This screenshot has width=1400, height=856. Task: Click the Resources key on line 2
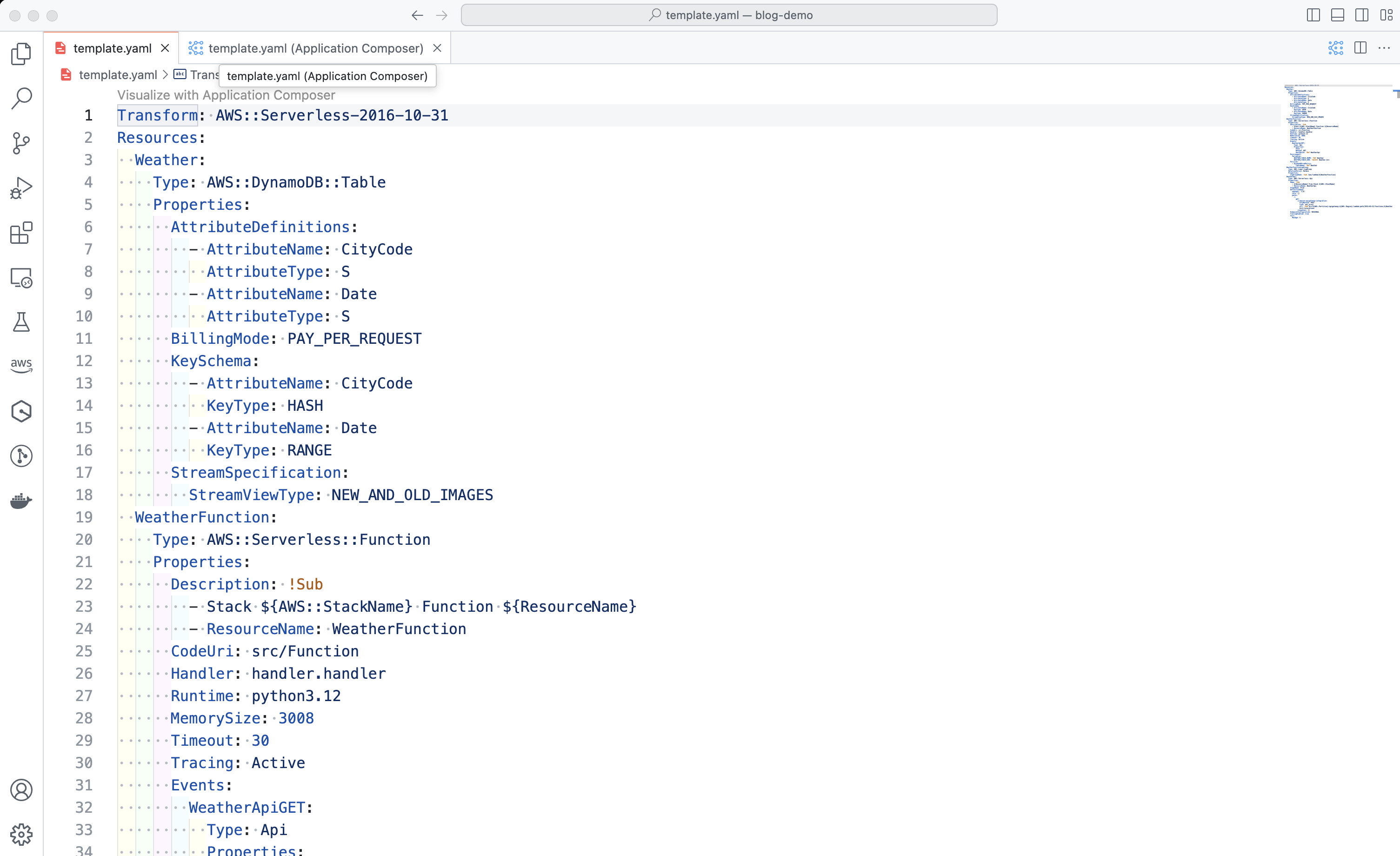[x=157, y=138]
